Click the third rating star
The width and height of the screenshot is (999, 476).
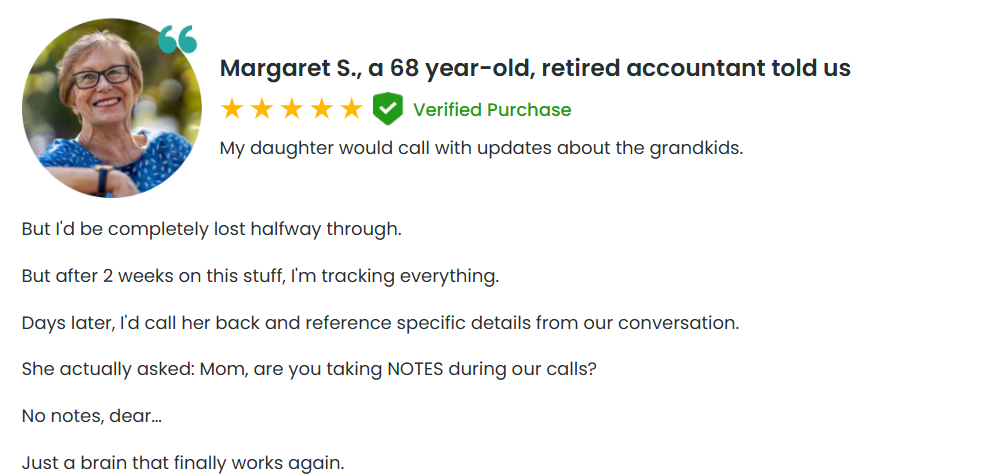[292, 109]
